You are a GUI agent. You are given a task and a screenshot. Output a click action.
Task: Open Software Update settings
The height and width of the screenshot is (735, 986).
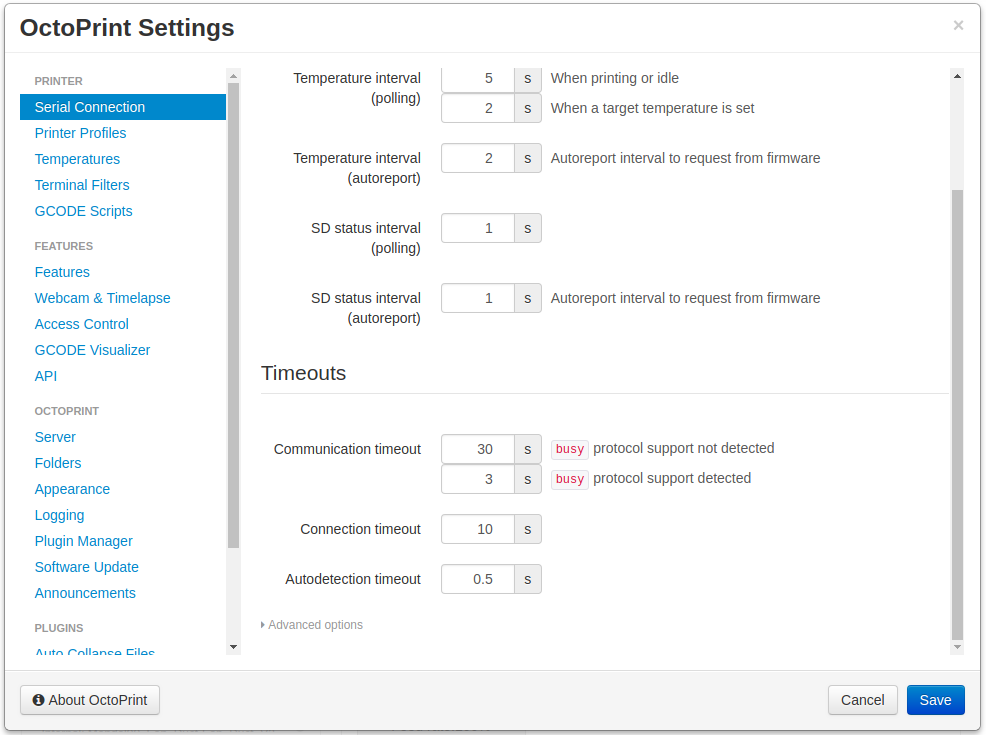click(x=86, y=566)
